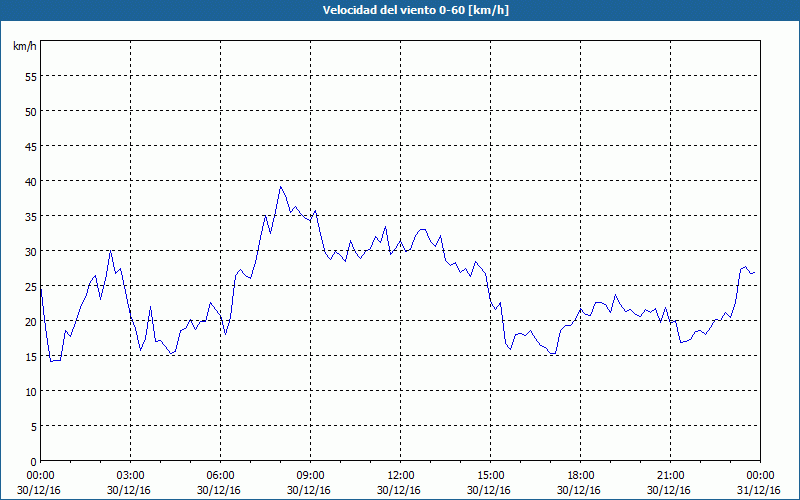Click the 18:00 time label
This screenshot has height=500, width=800.
[581, 476]
